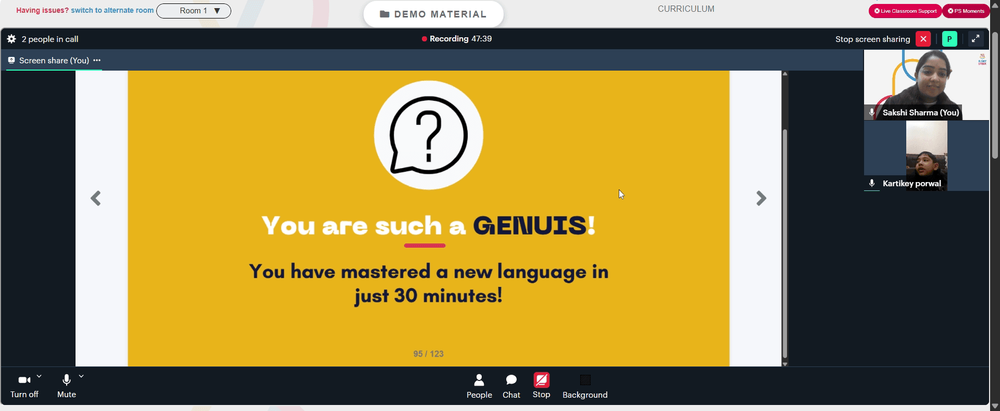Click the Stop screen sharing label
Viewport: 1000px width, 411px height.
[872, 39]
